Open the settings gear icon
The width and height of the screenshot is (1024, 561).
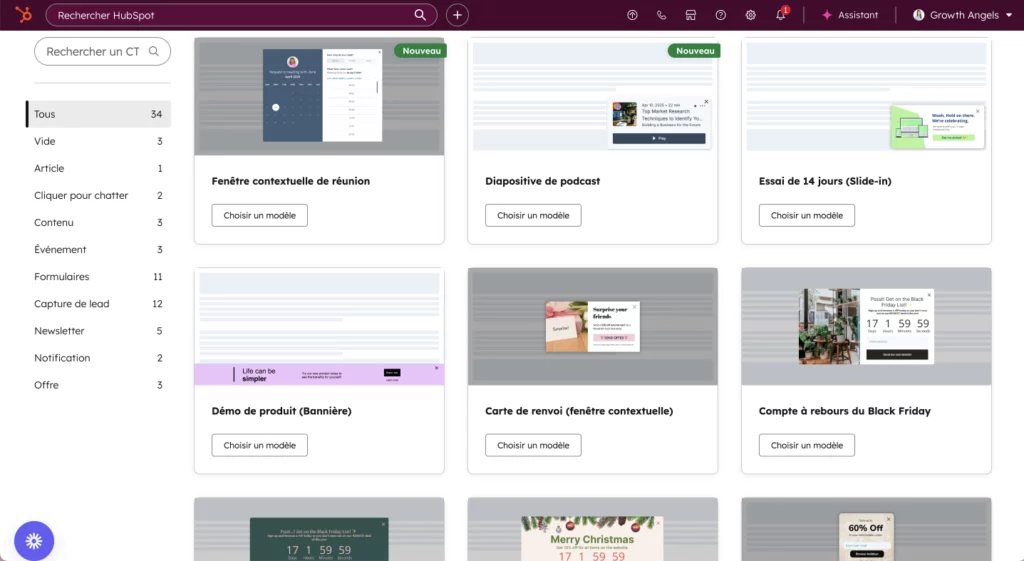tap(750, 15)
